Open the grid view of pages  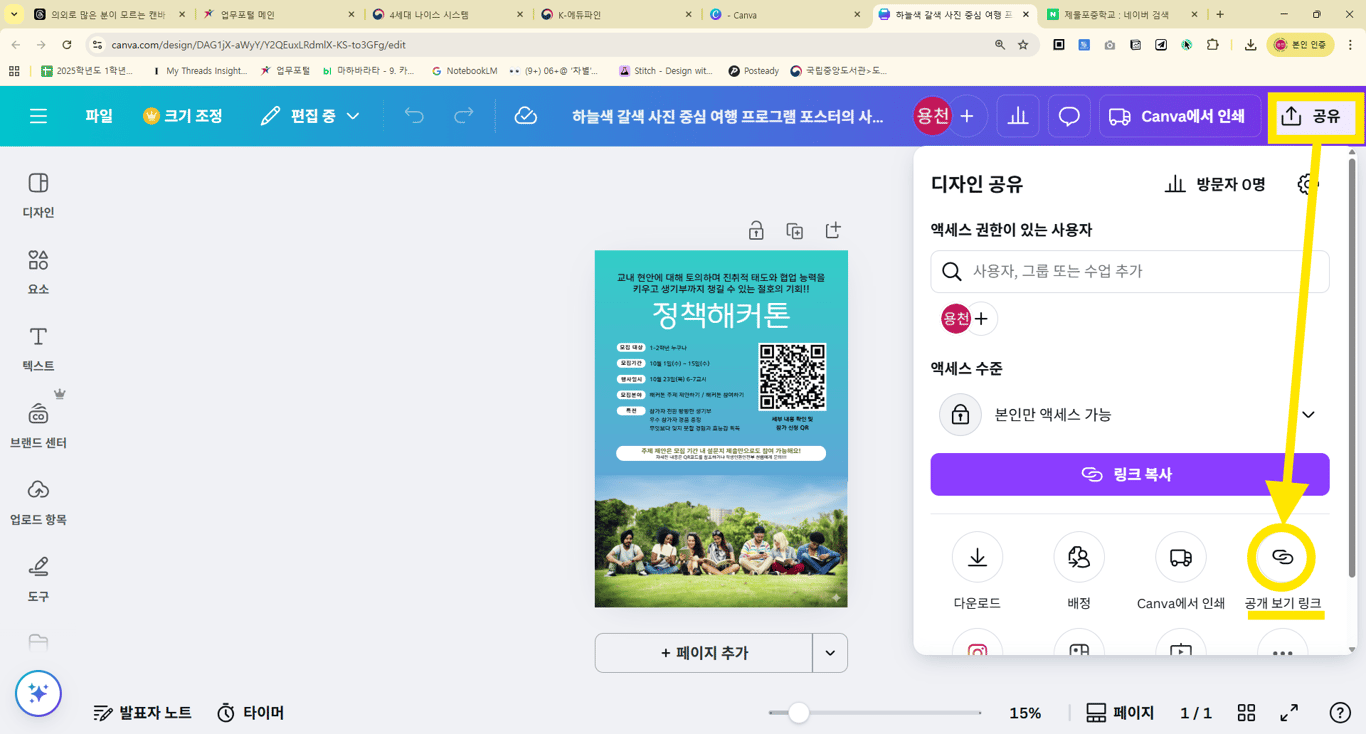[x=1246, y=713]
